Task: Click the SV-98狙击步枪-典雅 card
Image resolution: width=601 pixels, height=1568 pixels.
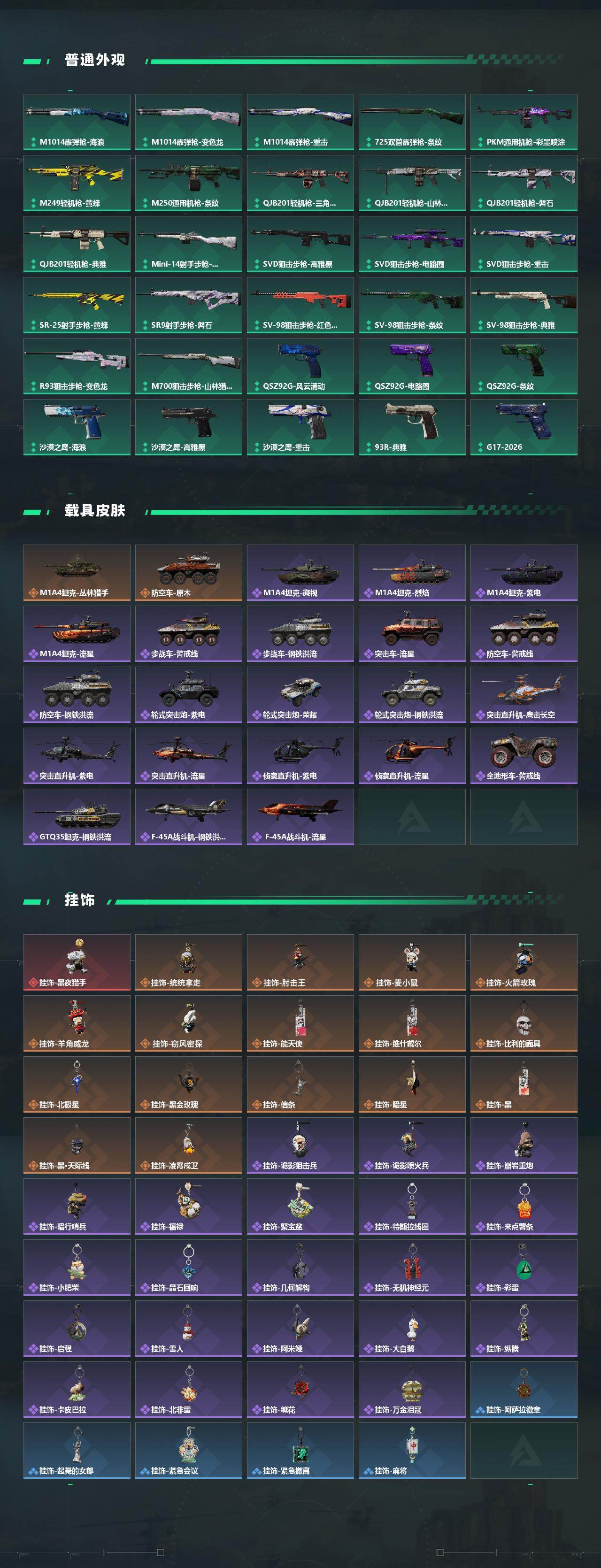Action: pyautogui.click(x=524, y=305)
